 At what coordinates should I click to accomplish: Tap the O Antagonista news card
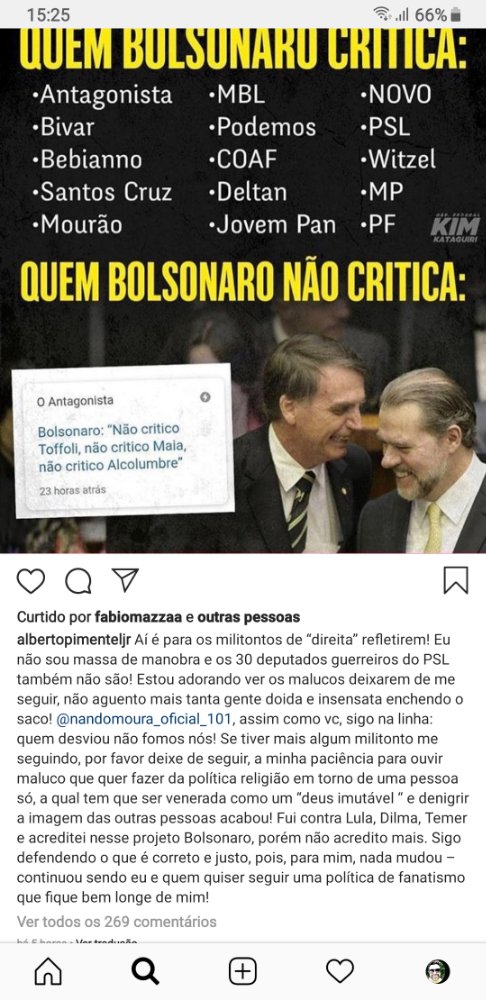(x=122, y=441)
